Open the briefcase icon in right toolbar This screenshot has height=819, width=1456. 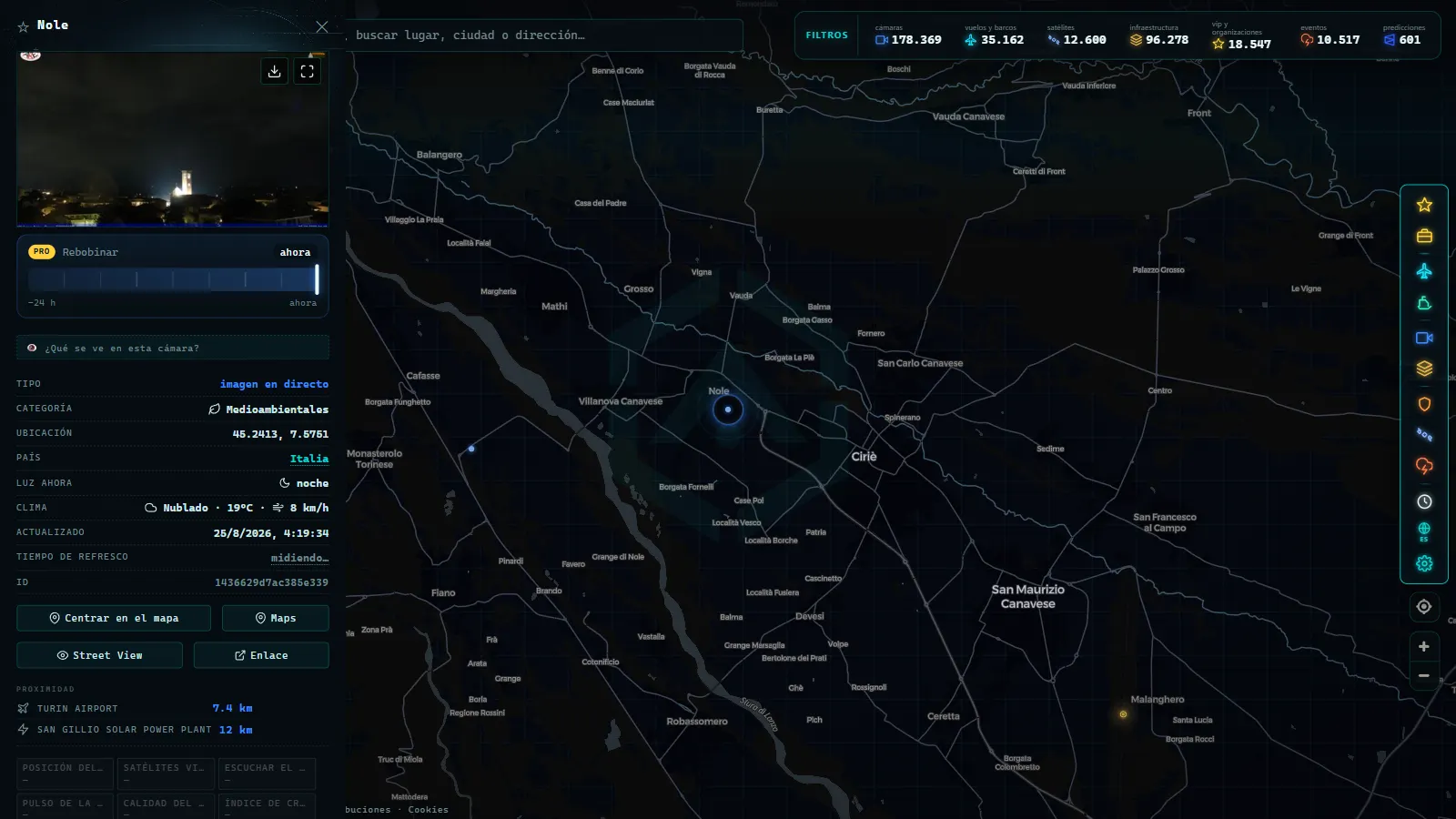(1424, 237)
